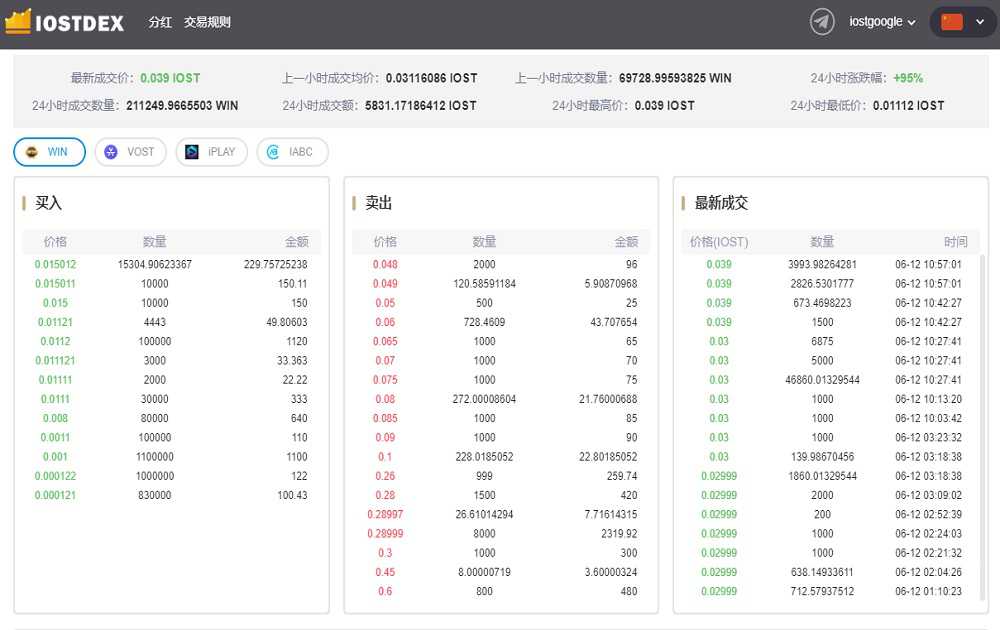Click buy price 0.000121
This screenshot has height=630, width=1000.
coord(55,495)
